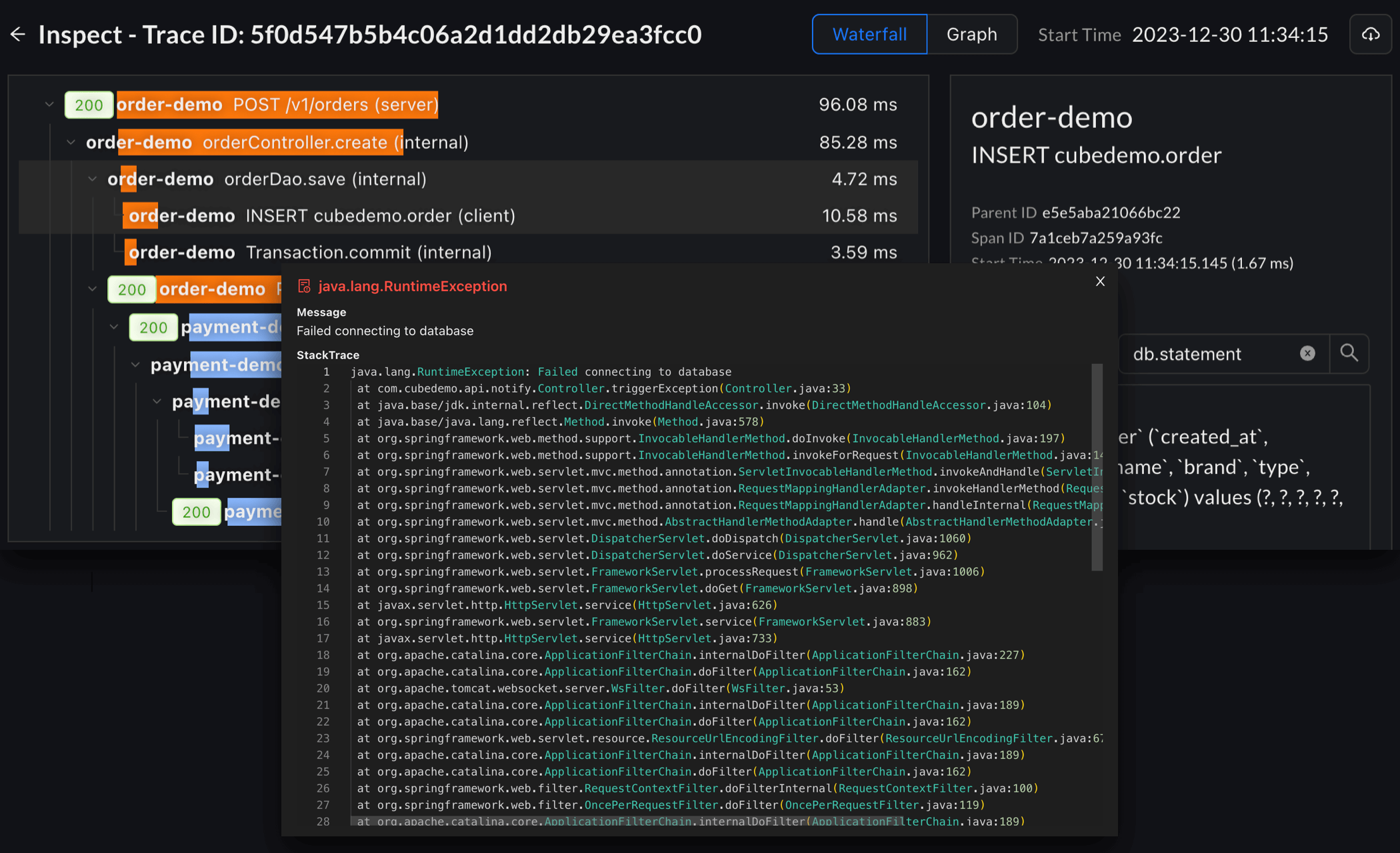This screenshot has width=1400, height=853.
Task: Click the Parent ID e5e5aba21066bc22 value
Action: pyautogui.click(x=1111, y=213)
